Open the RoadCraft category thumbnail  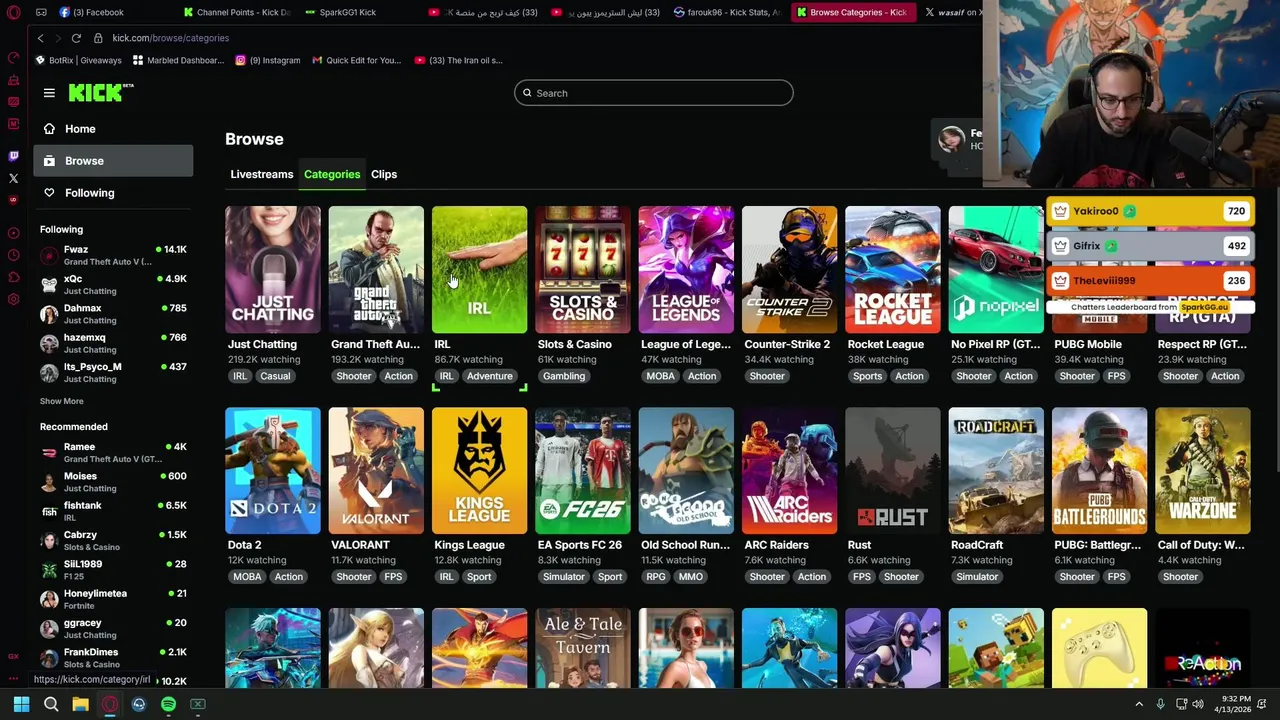click(996, 471)
